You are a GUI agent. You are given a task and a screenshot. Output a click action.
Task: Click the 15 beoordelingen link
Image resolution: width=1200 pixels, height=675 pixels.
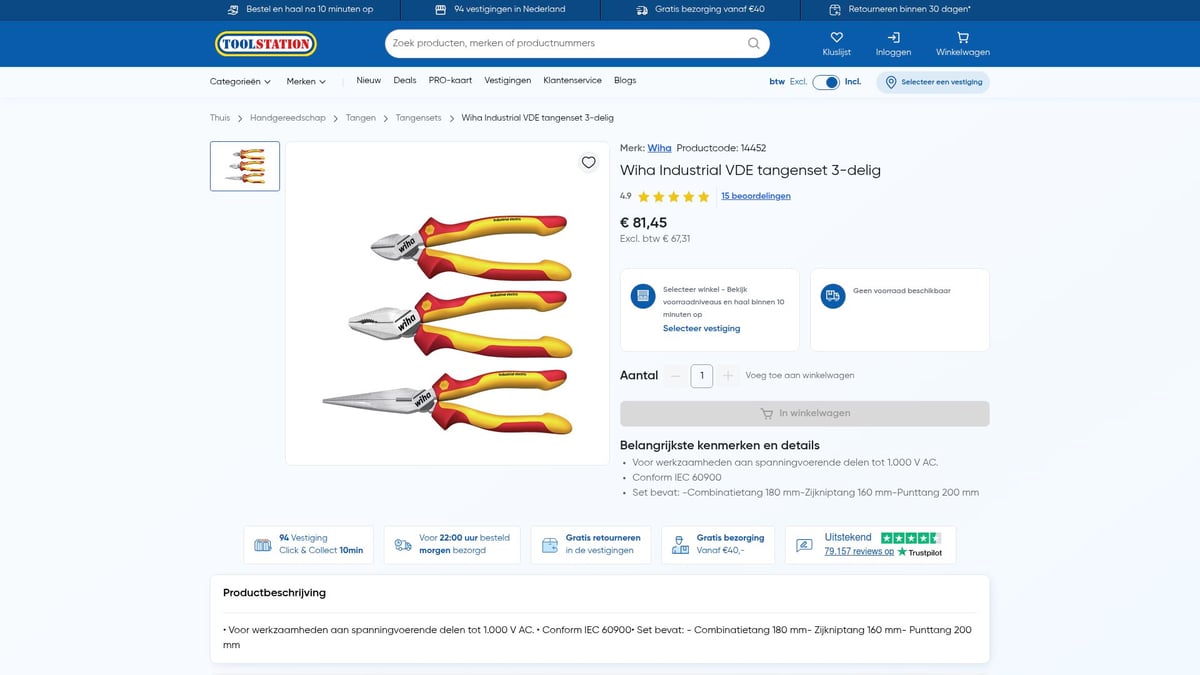point(755,196)
